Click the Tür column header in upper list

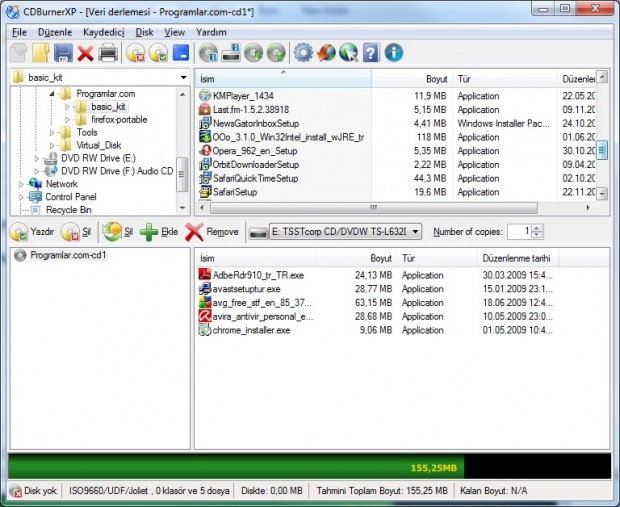pos(505,79)
